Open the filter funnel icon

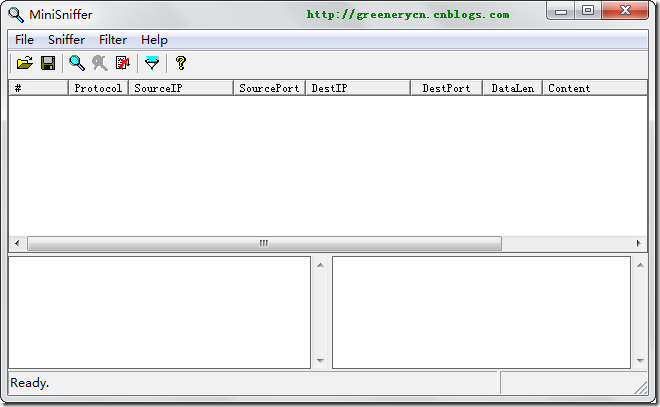(x=152, y=63)
